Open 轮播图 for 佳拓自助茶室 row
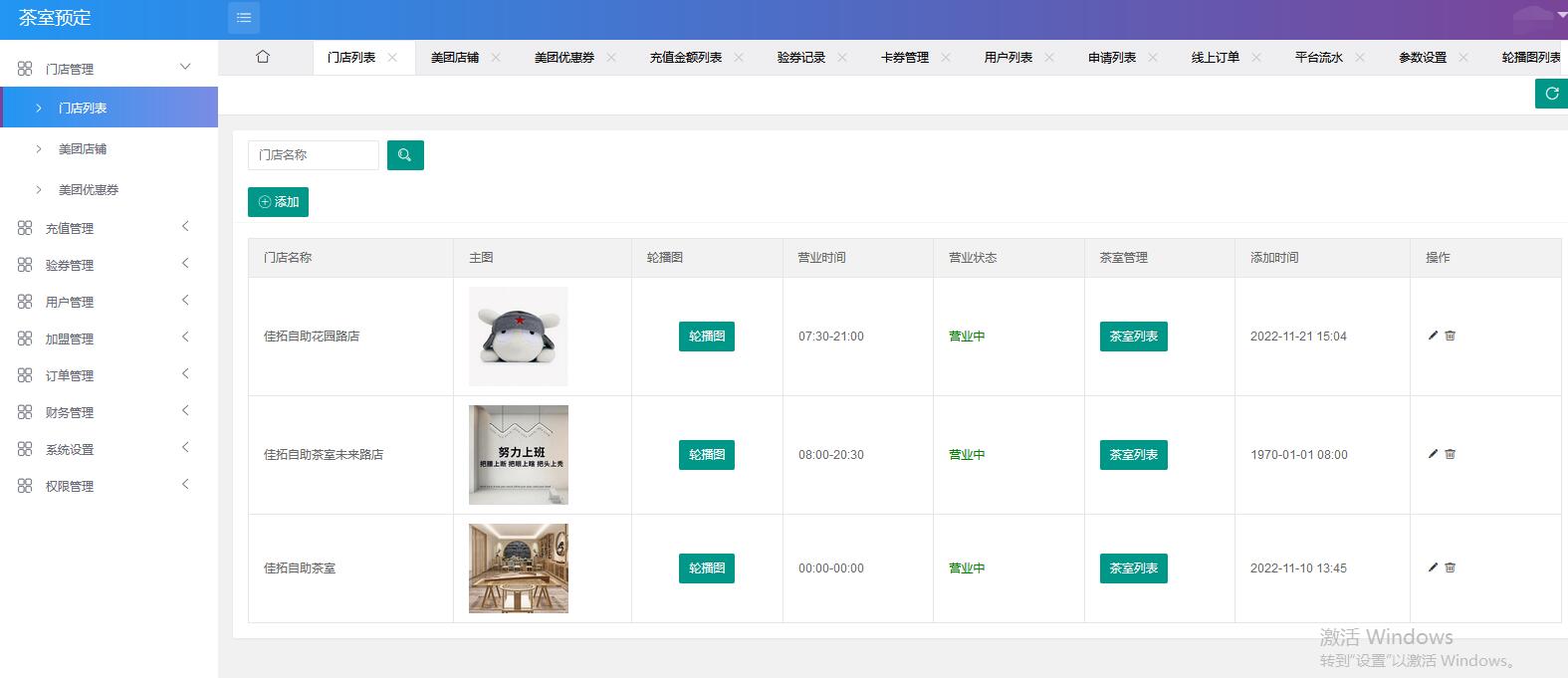The width and height of the screenshot is (1568, 678). point(707,568)
